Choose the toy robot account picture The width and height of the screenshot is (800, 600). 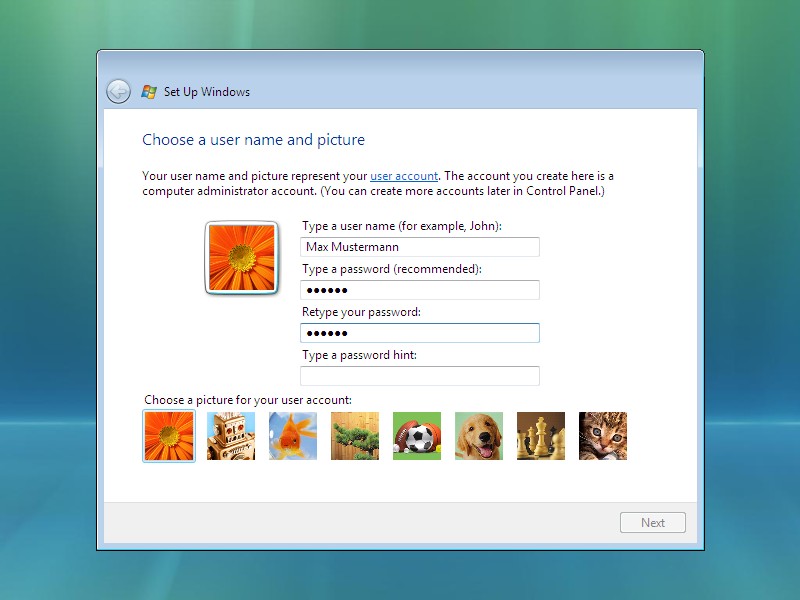[x=231, y=436]
